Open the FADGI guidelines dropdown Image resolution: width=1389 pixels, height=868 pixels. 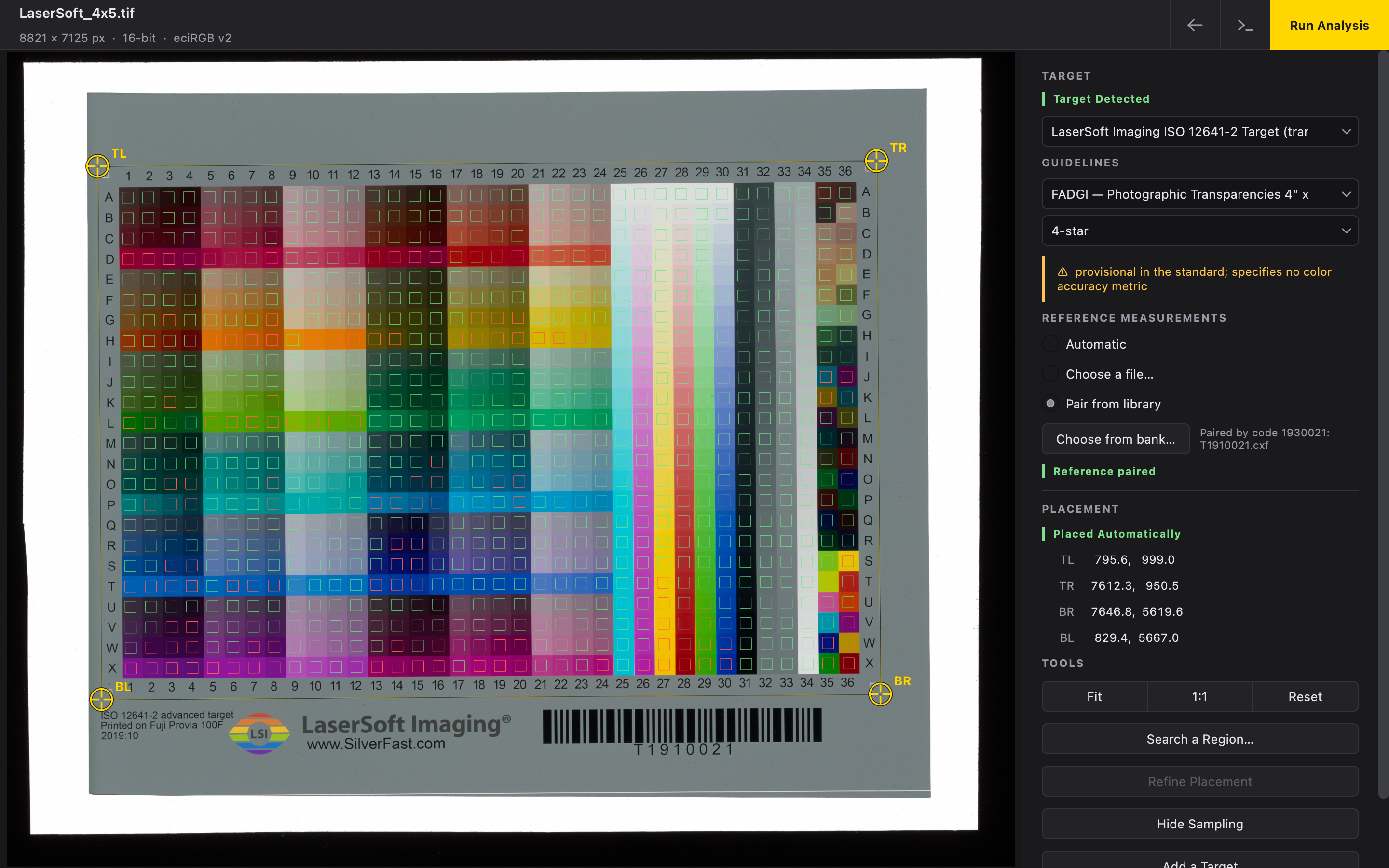tap(1199, 194)
